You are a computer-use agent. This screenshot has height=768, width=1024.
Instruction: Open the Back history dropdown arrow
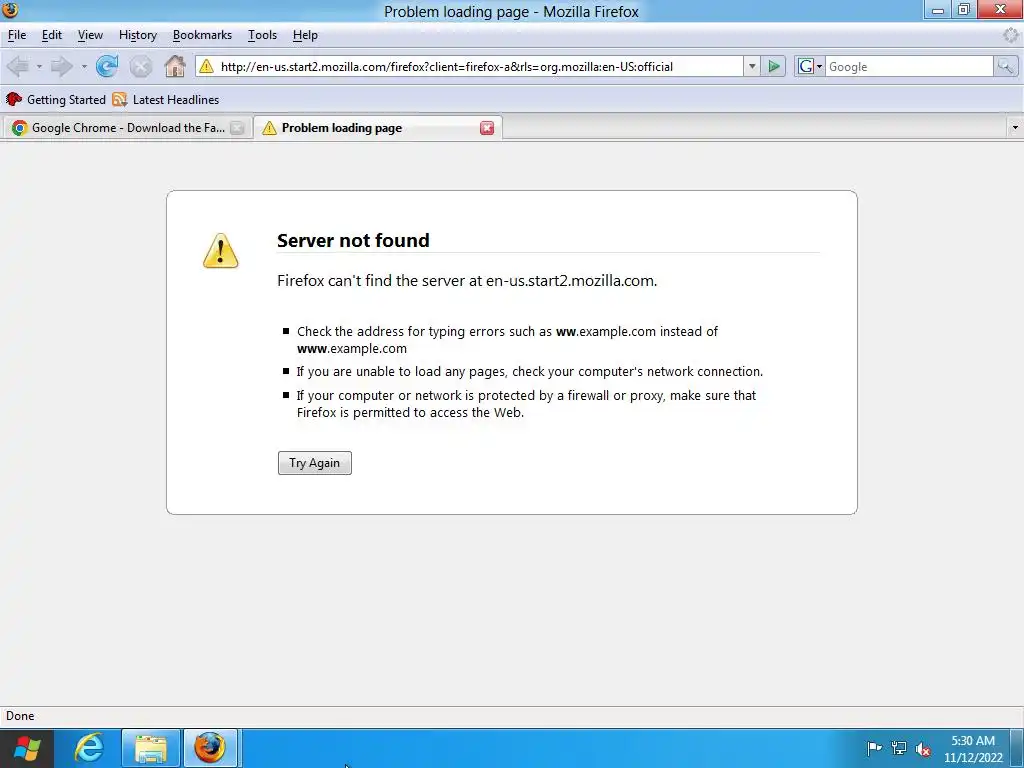[x=39, y=67]
